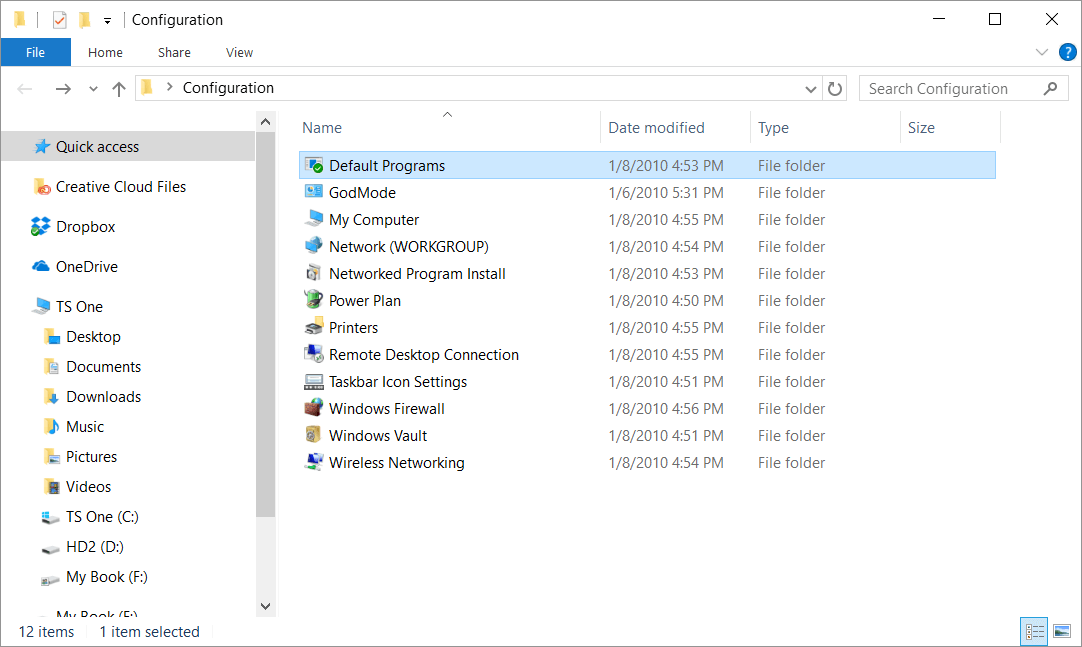The width and height of the screenshot is (1082, 647).
Task: Click the GodMode control panel icon
Action: [313, 192]
